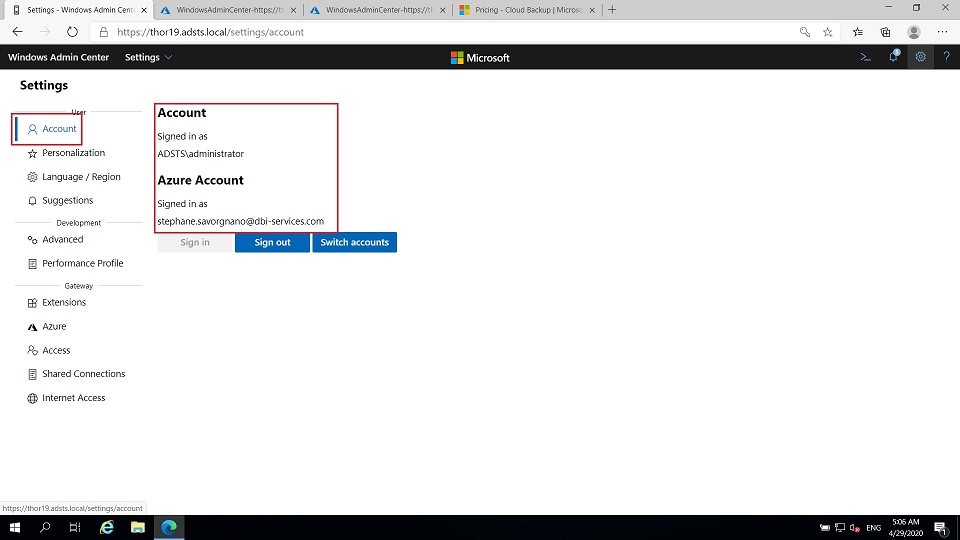Open Extensions gateway settings

point(64,302)
